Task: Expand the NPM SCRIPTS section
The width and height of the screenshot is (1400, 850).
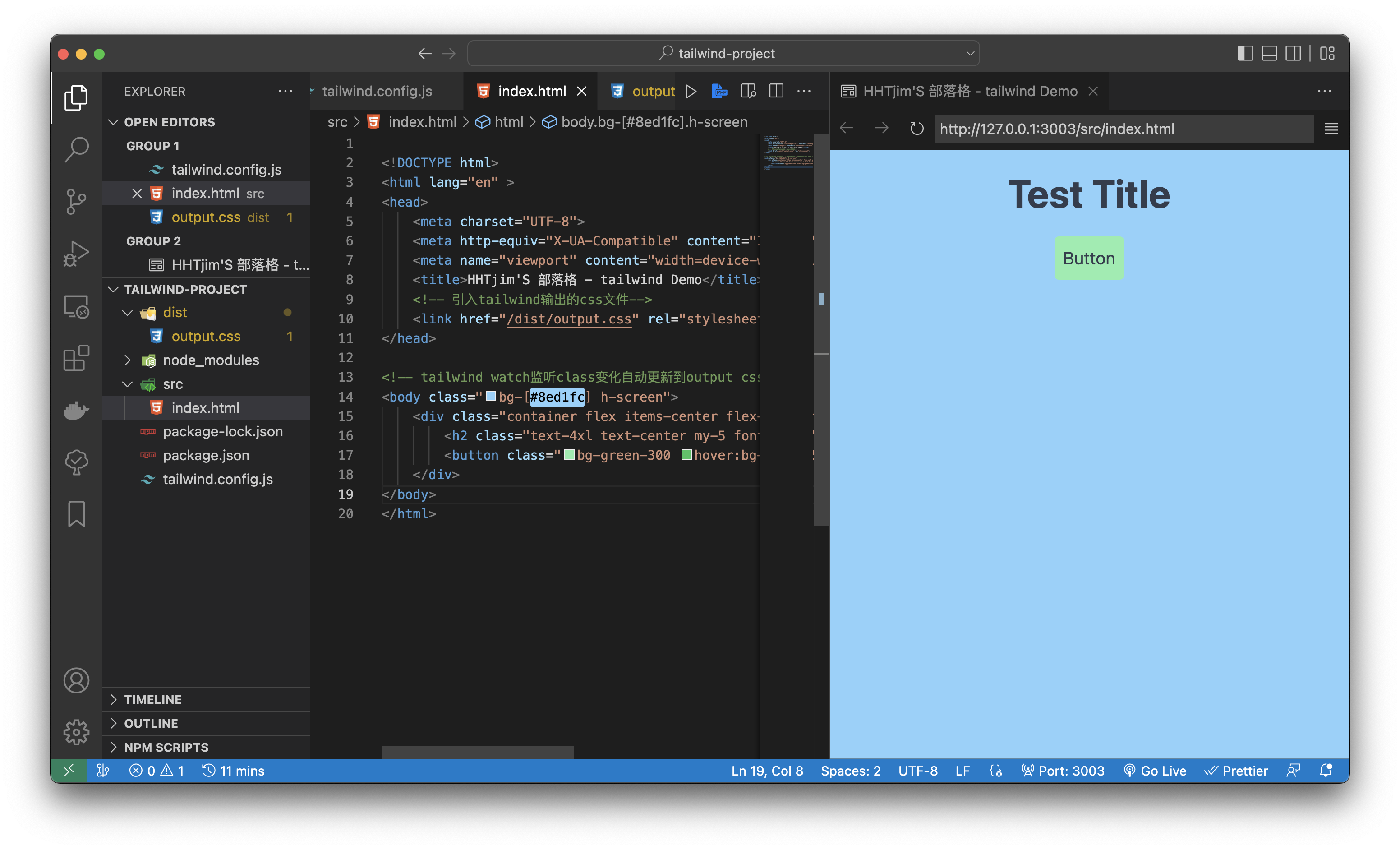Action: [x=166, y=748]
